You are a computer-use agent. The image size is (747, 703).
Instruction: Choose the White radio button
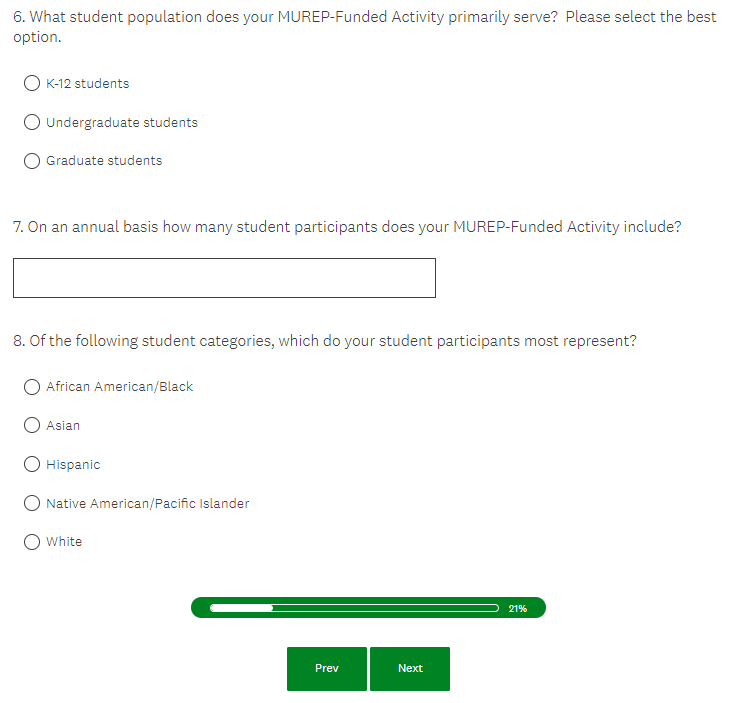(x=32, y=542)
